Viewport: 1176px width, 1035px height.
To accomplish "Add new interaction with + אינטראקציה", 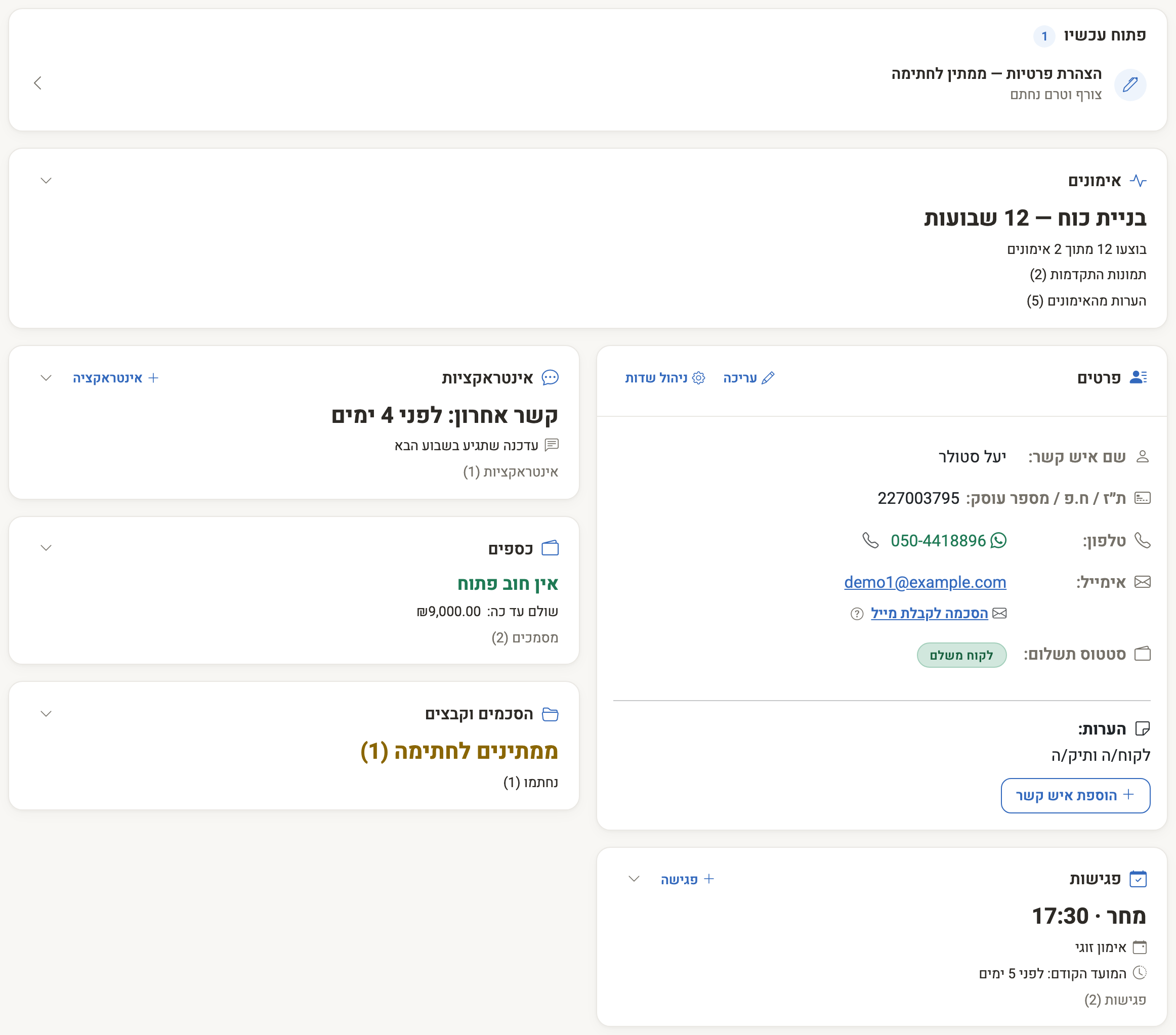I will coord(115,378).
